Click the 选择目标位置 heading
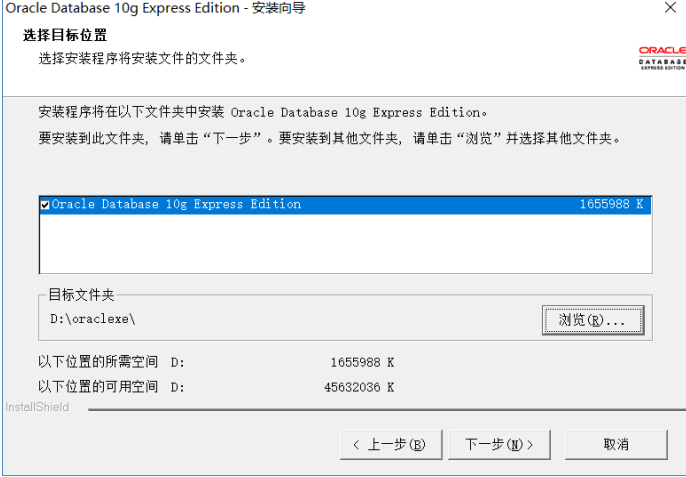The height and width of the screenshot is (477, 686). click(x=65, y=35)
